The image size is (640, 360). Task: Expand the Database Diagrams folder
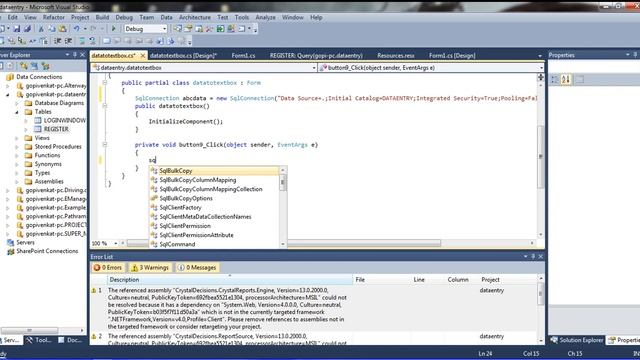pyautogui.click(x=17, y=103)
